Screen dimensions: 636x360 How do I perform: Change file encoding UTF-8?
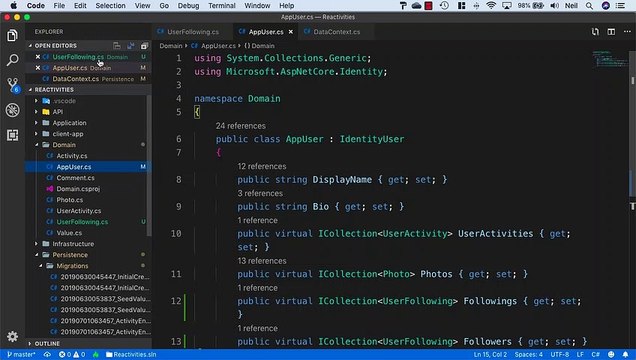560,354
